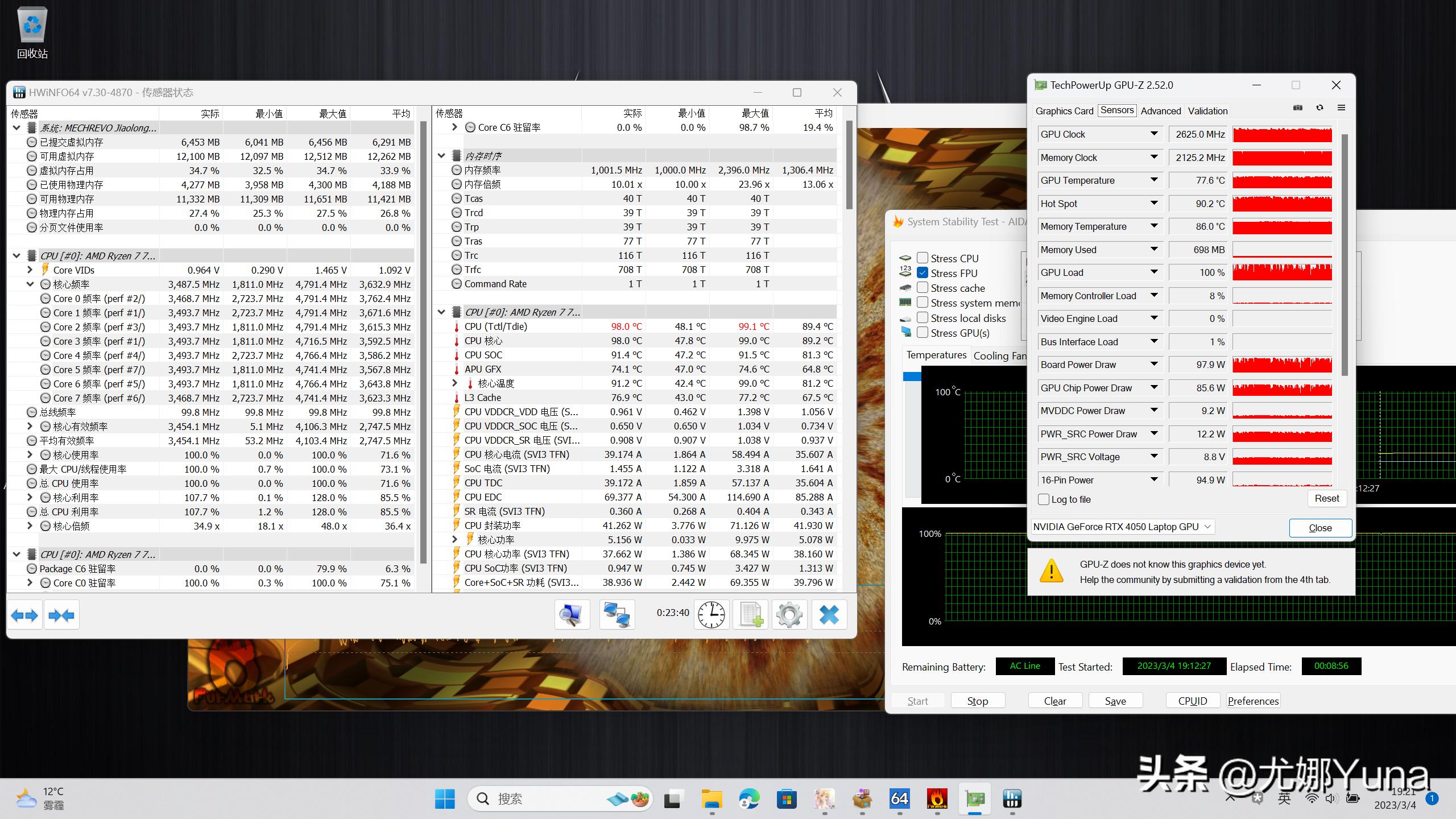Close sensors with blue X icon
The width and height of the screenshot is (1456, 819).
click(x=829, y=615)
